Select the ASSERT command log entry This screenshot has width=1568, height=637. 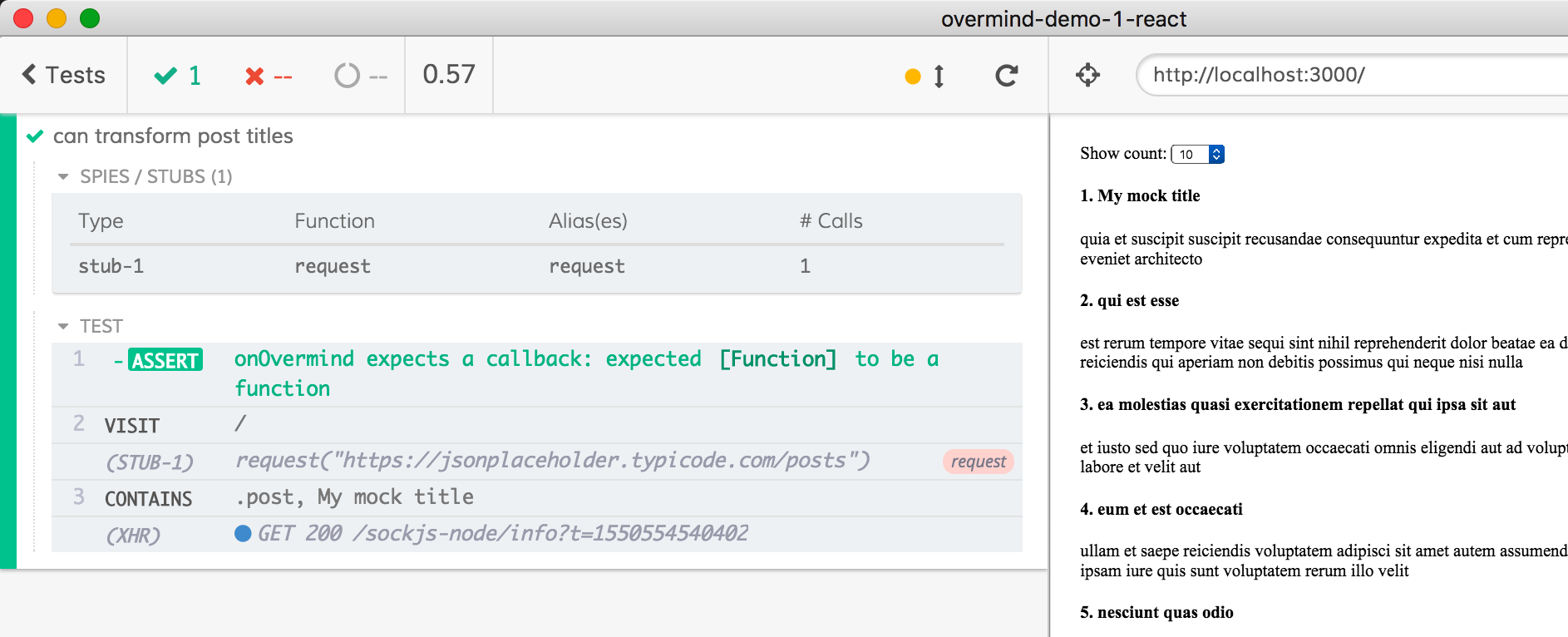click(x=165, y=360)
